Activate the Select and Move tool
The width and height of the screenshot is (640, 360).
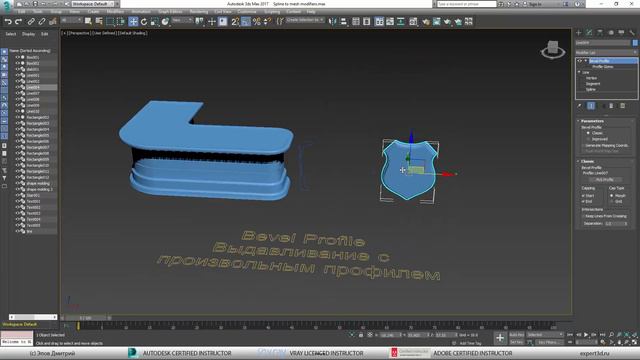133,22
